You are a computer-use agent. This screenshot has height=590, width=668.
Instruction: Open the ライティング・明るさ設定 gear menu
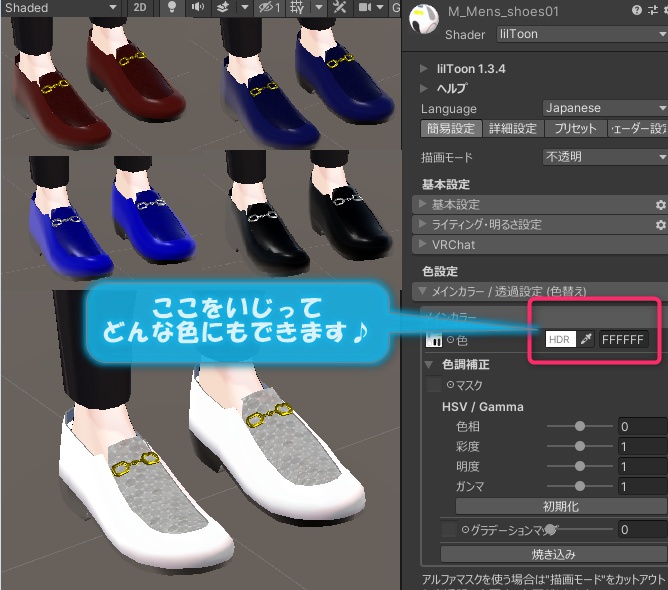(661, 225)
